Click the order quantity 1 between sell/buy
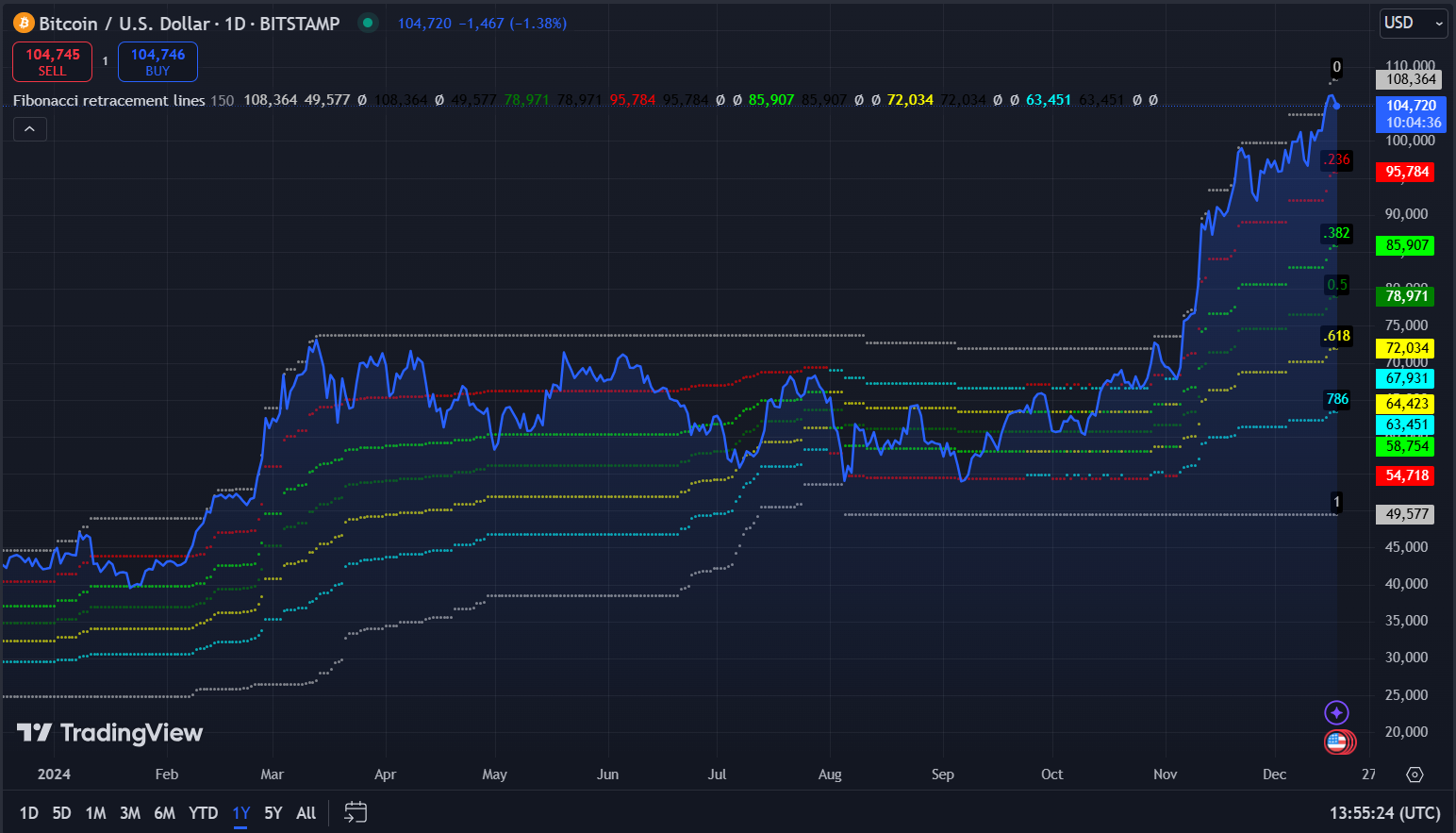 click(x=105, y=61)
